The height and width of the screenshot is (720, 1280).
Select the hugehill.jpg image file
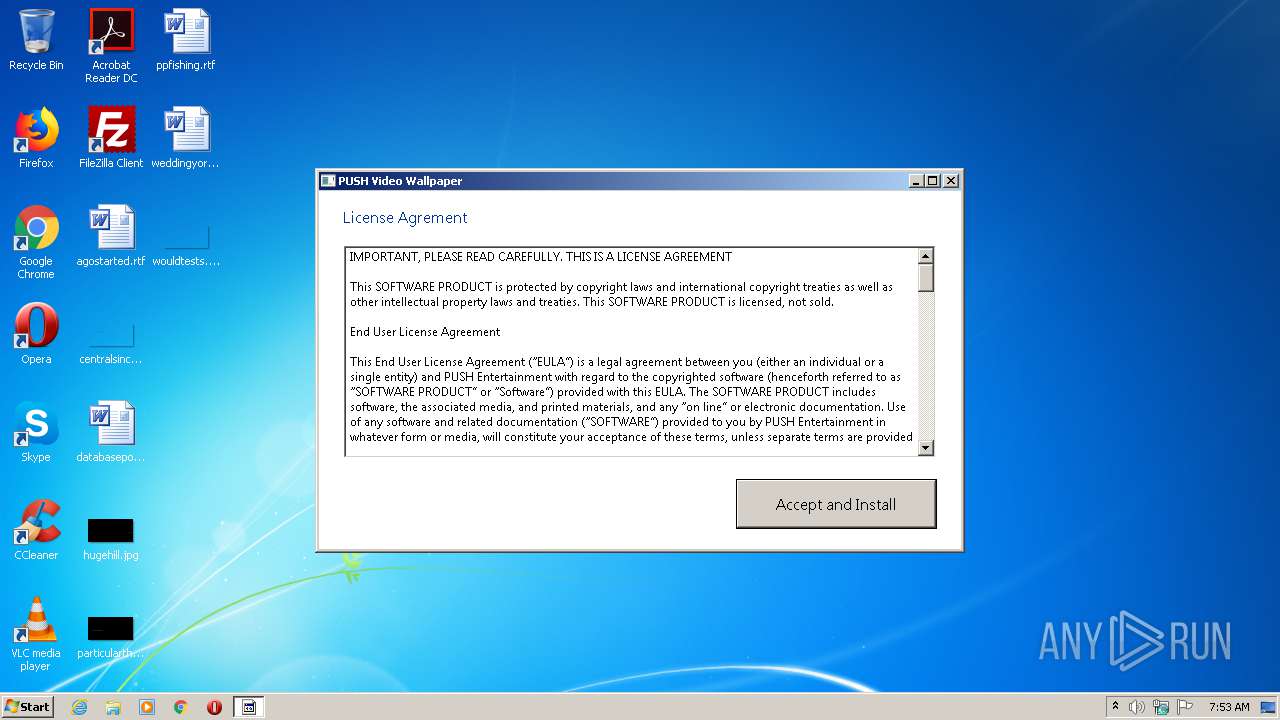[x=111, y=538]
